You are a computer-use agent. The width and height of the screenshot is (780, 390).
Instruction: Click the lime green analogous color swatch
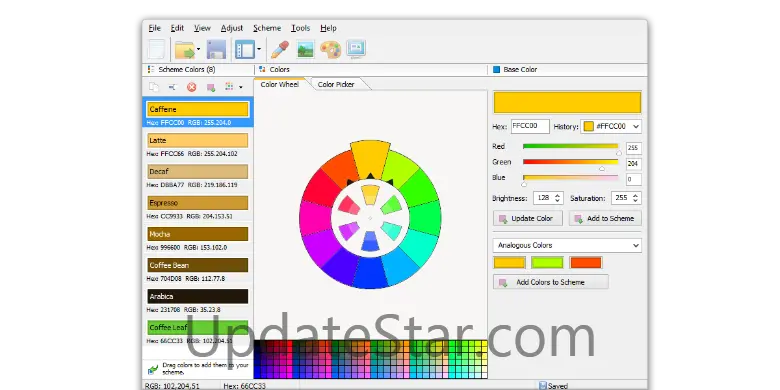[547, 262]
